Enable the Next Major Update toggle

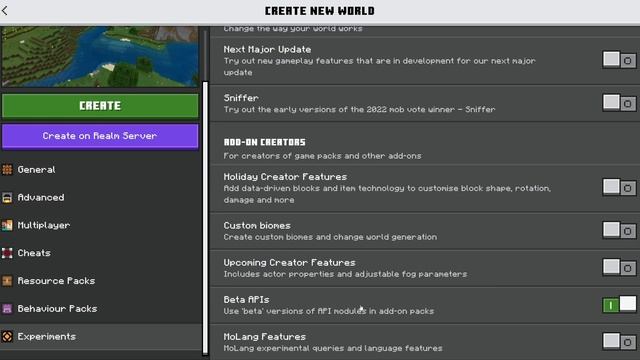[619, 60]
